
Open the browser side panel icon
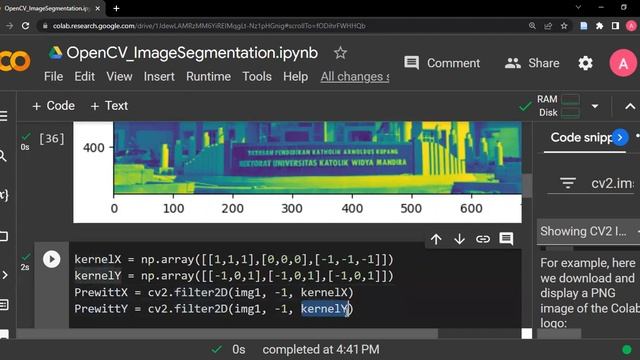(x=615, y=26)
